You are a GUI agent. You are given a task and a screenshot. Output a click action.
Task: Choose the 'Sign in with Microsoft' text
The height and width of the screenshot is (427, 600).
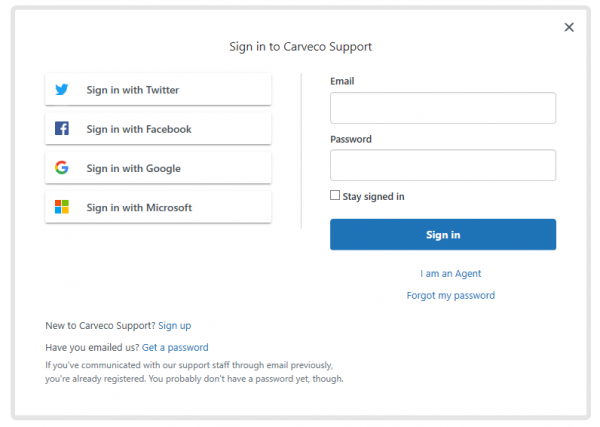click(139, 207)
